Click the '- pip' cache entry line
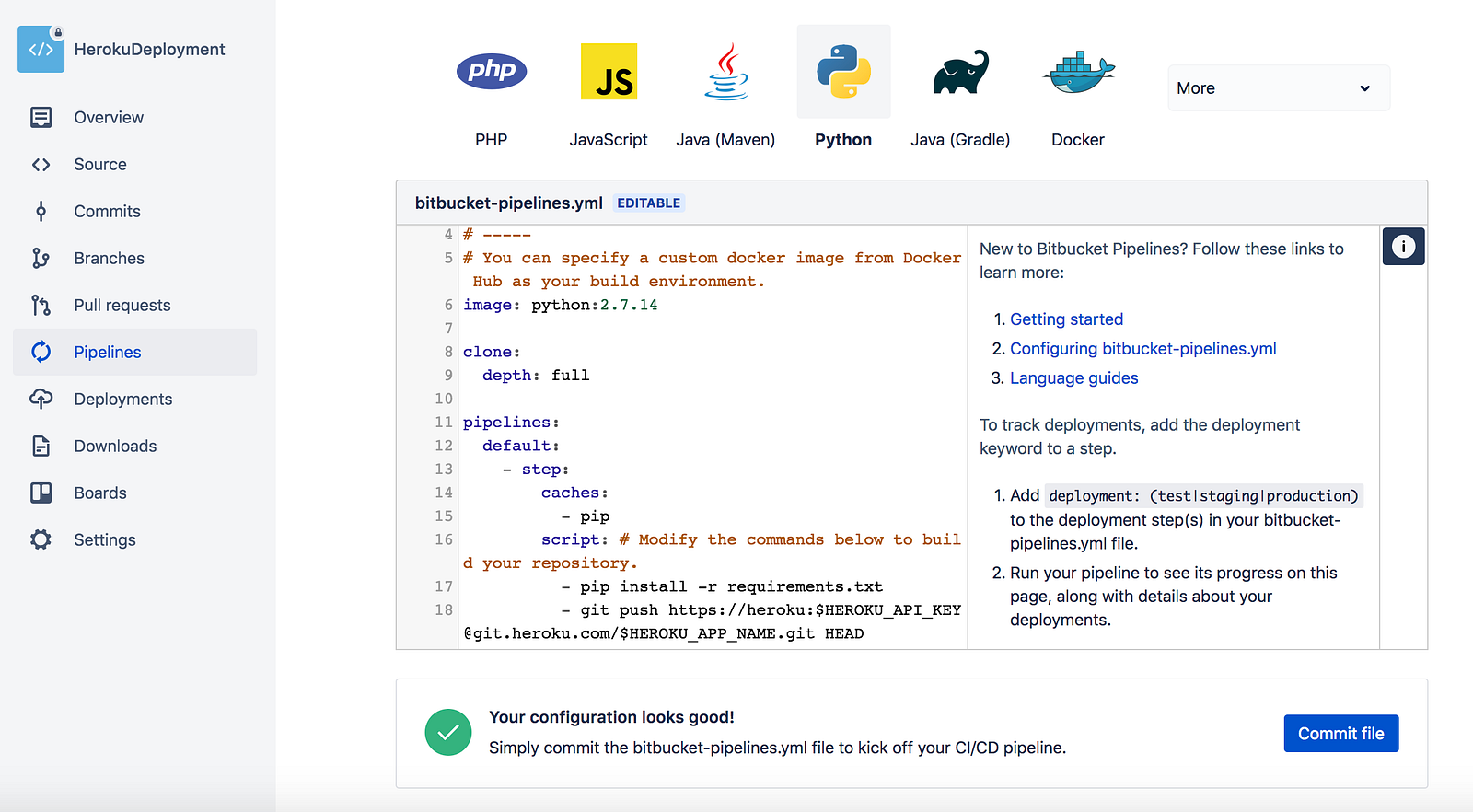 [586, 516]
